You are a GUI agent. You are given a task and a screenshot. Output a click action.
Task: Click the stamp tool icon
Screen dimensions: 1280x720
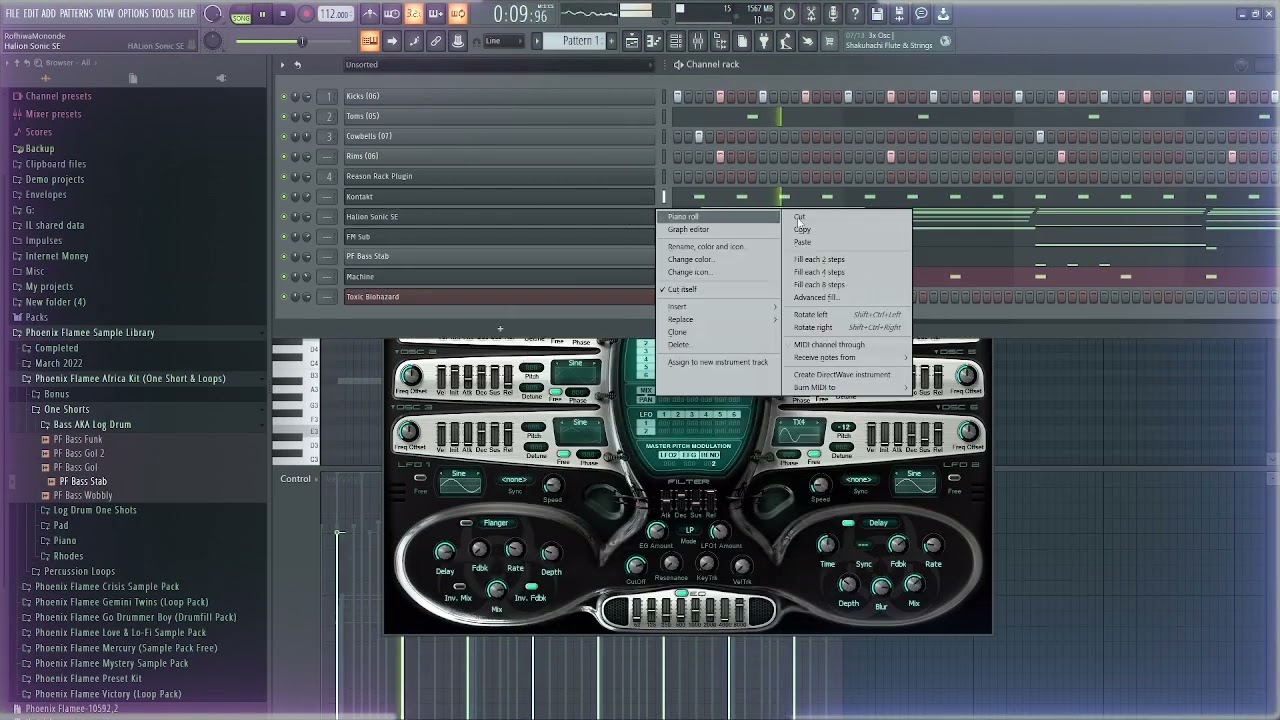(x=458, y=41)
